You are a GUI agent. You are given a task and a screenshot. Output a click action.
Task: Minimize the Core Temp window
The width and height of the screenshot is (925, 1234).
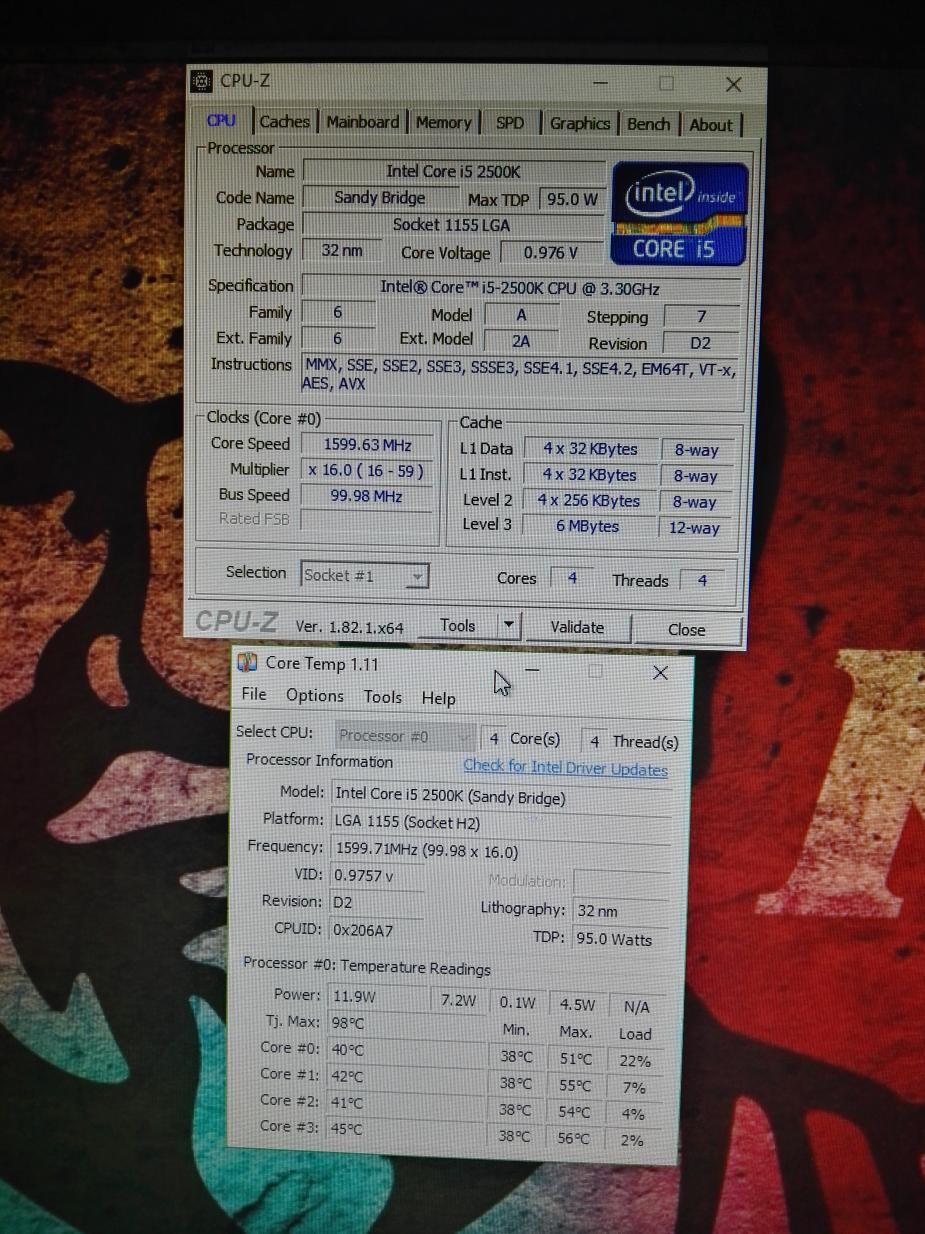(532, 668)
